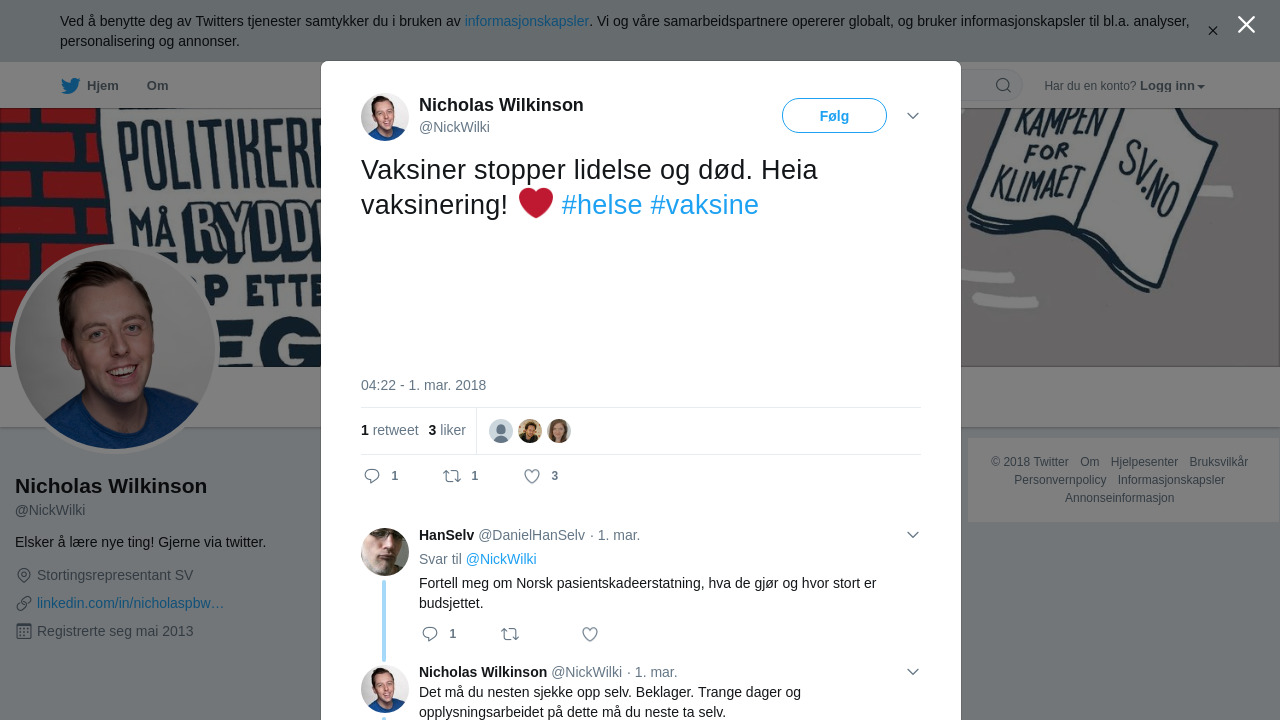Screen dimensions: 1280x720
Task: Open the Logg inn dropdown
Action: pos(1172,86)
